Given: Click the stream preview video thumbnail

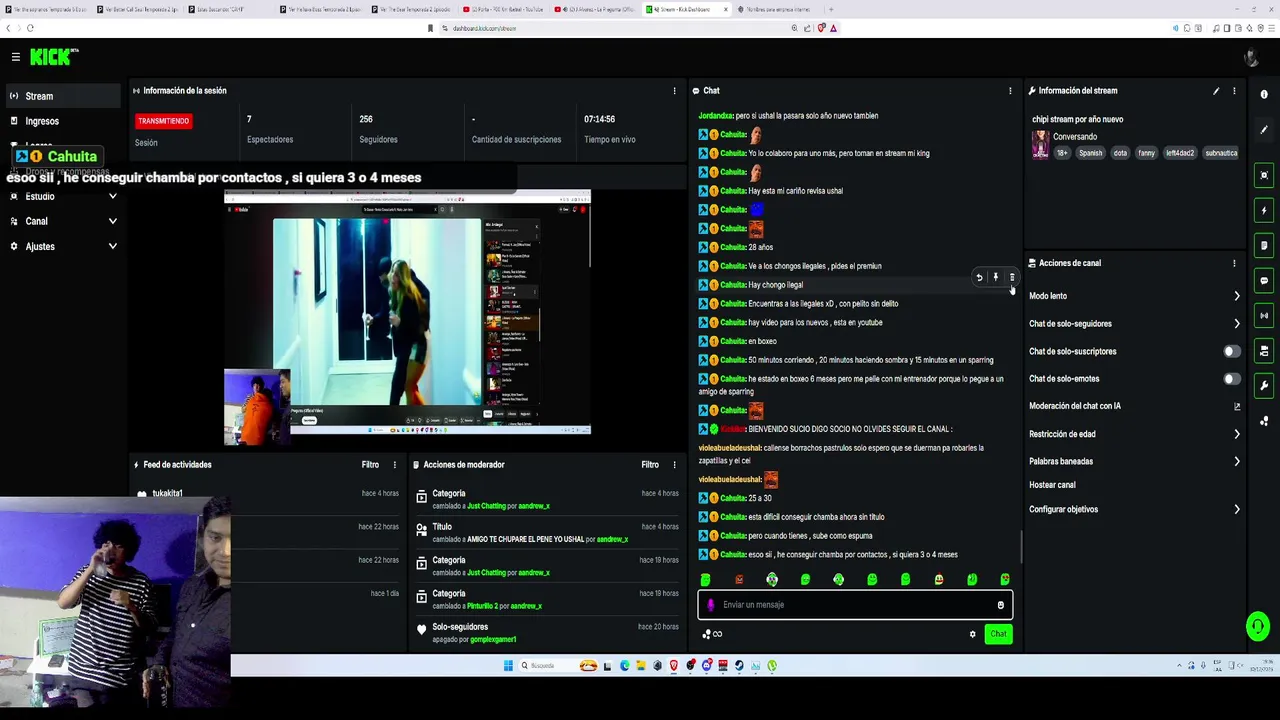Looking at the screenshot, I should (407, 312).
